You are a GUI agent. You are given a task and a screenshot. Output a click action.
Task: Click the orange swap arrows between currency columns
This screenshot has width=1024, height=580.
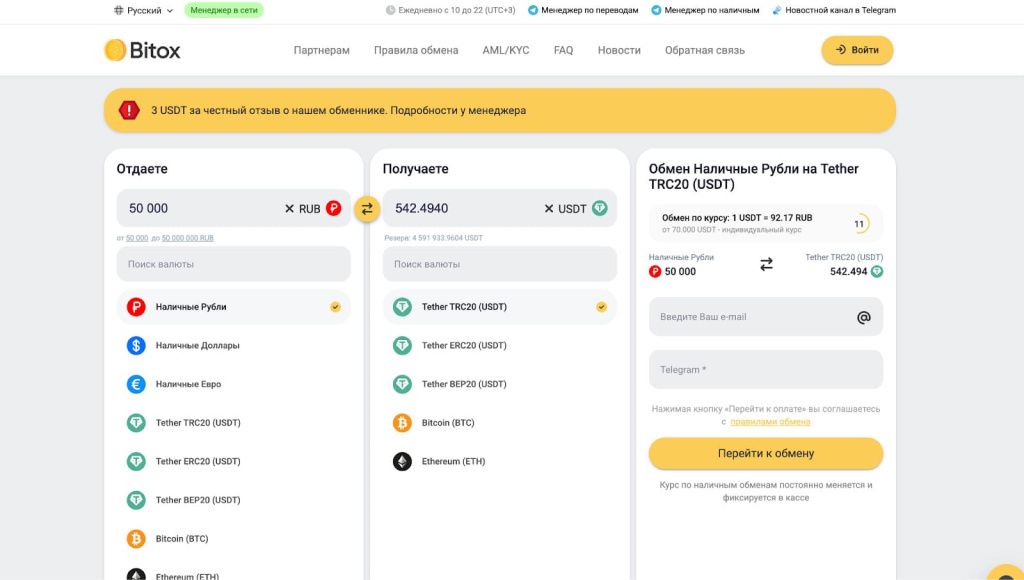[366, 209]
